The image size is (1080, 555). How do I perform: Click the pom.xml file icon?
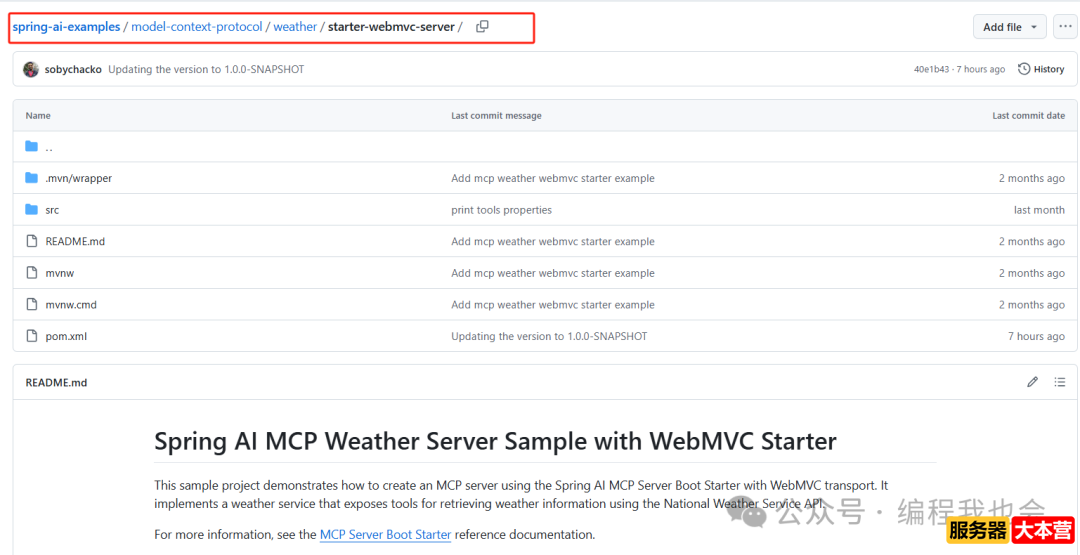tap(31, 337)
